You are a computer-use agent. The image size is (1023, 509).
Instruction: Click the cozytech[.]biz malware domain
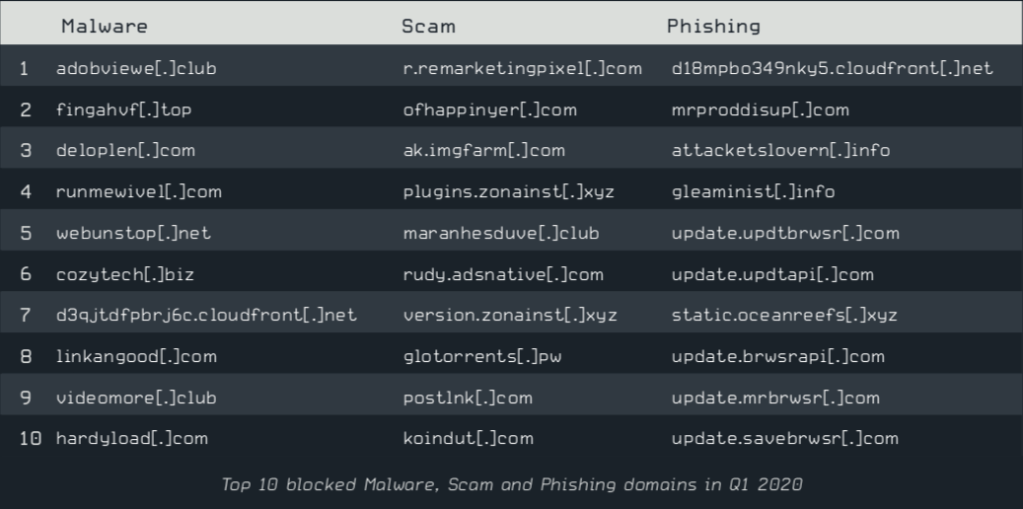click(x=125, y=274)
